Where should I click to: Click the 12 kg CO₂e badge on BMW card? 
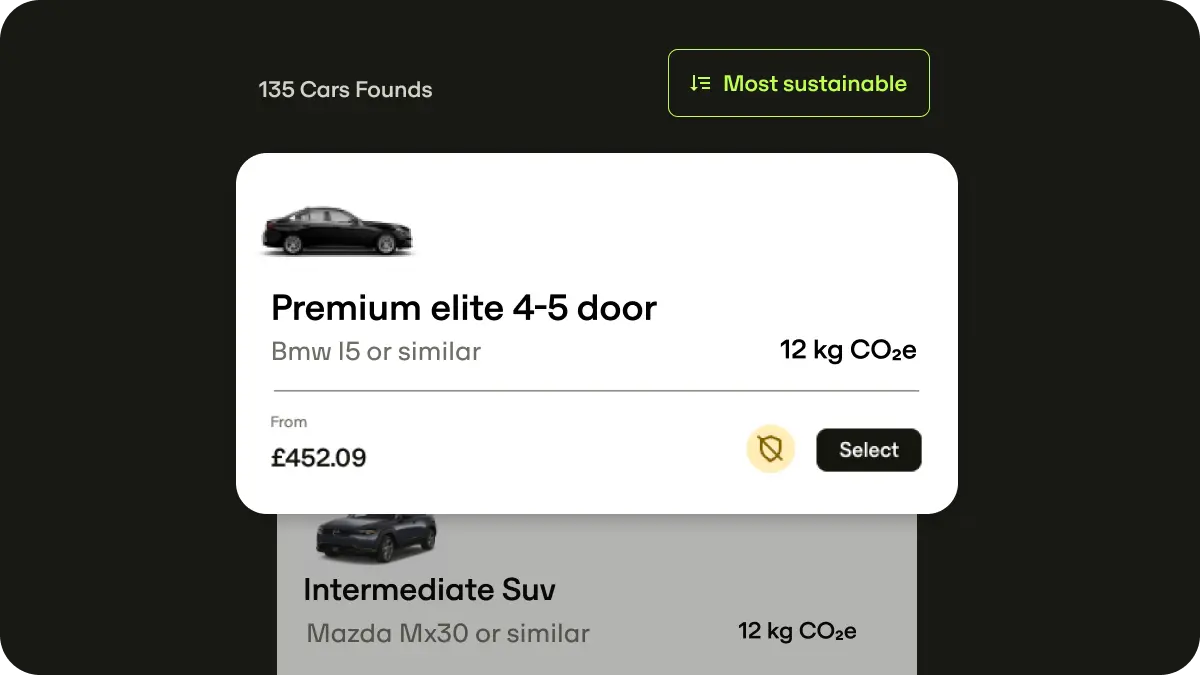pyautogui.click(x=848, y=350)
